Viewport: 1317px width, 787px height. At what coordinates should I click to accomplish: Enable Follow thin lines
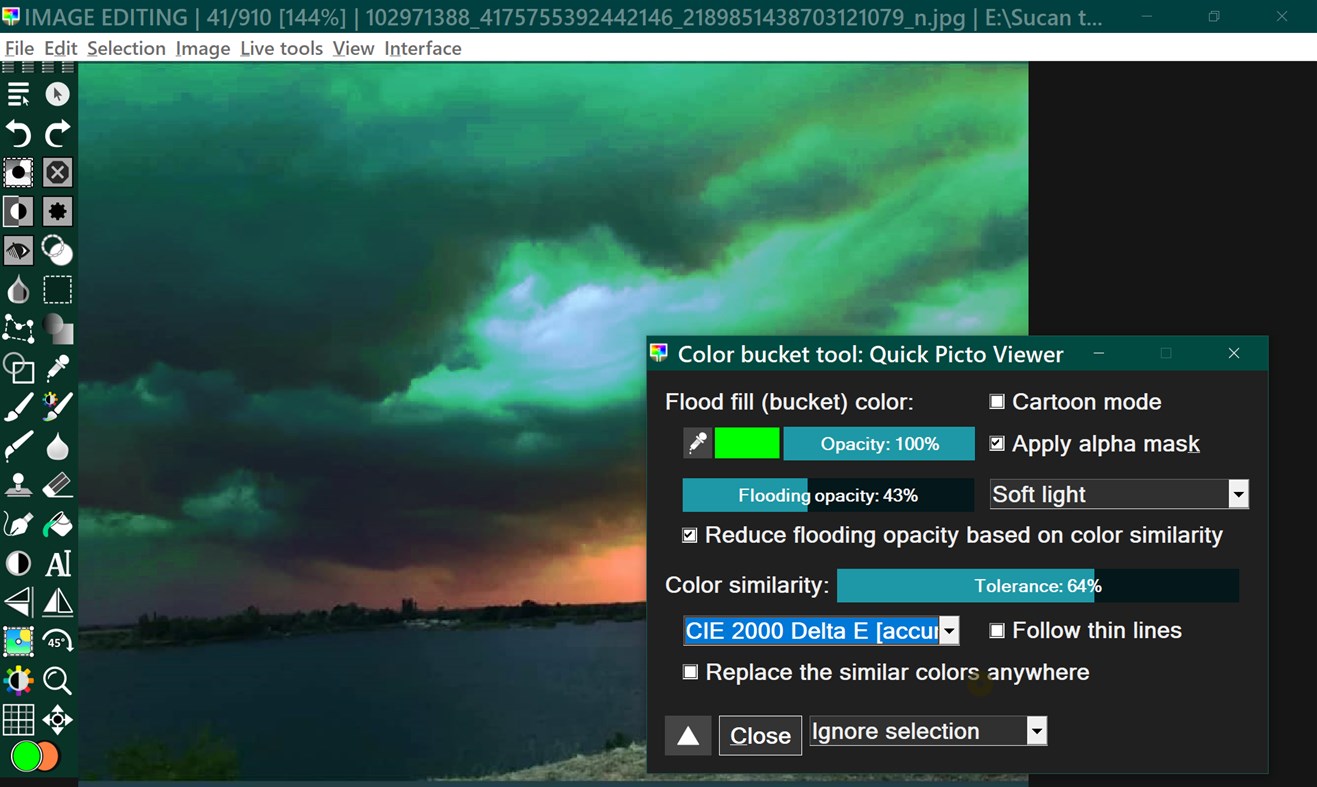point(997,630)
